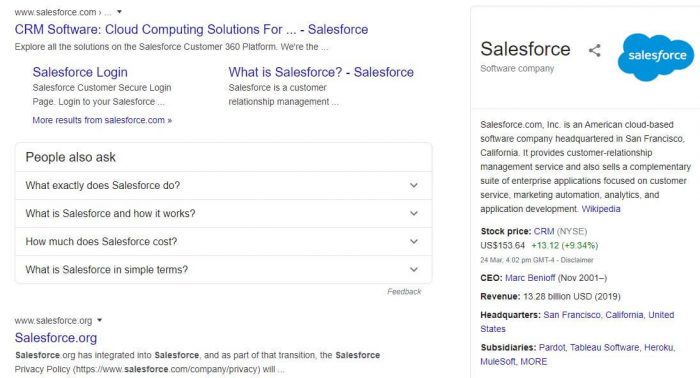Open "What is Salesforce? - Salesforce" sitelink

321,72
